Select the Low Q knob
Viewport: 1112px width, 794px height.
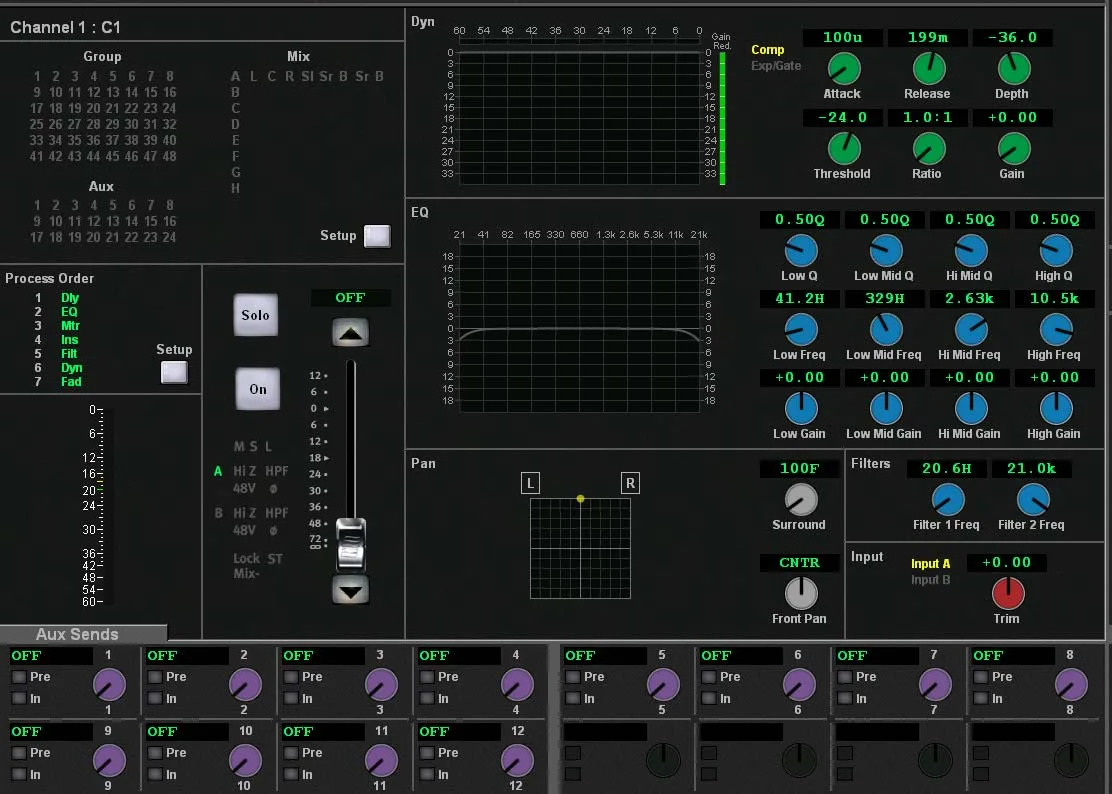click(x=801, y=251)
